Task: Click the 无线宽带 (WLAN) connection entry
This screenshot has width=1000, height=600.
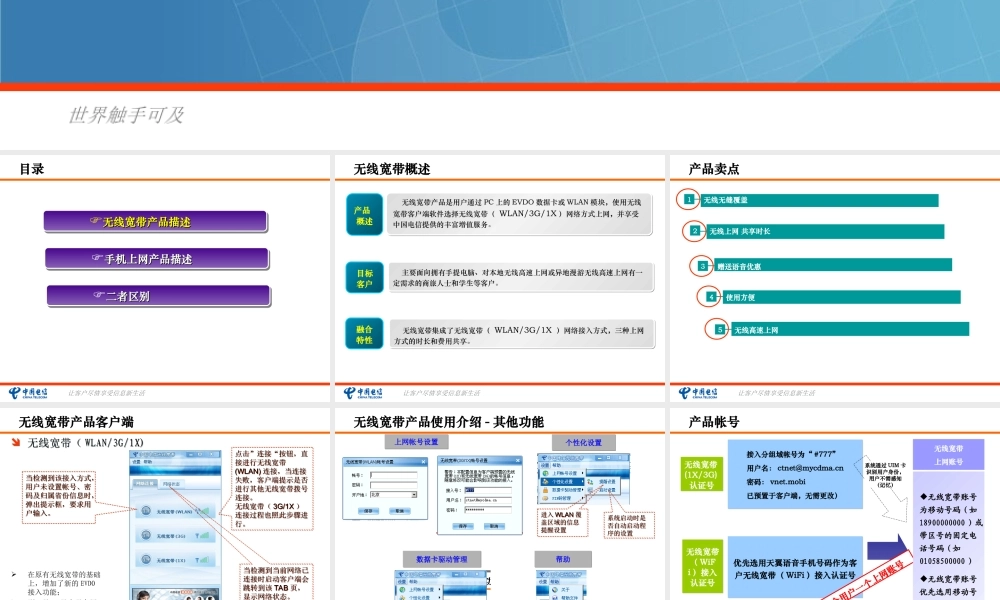Action: click(x=173, y=511)
